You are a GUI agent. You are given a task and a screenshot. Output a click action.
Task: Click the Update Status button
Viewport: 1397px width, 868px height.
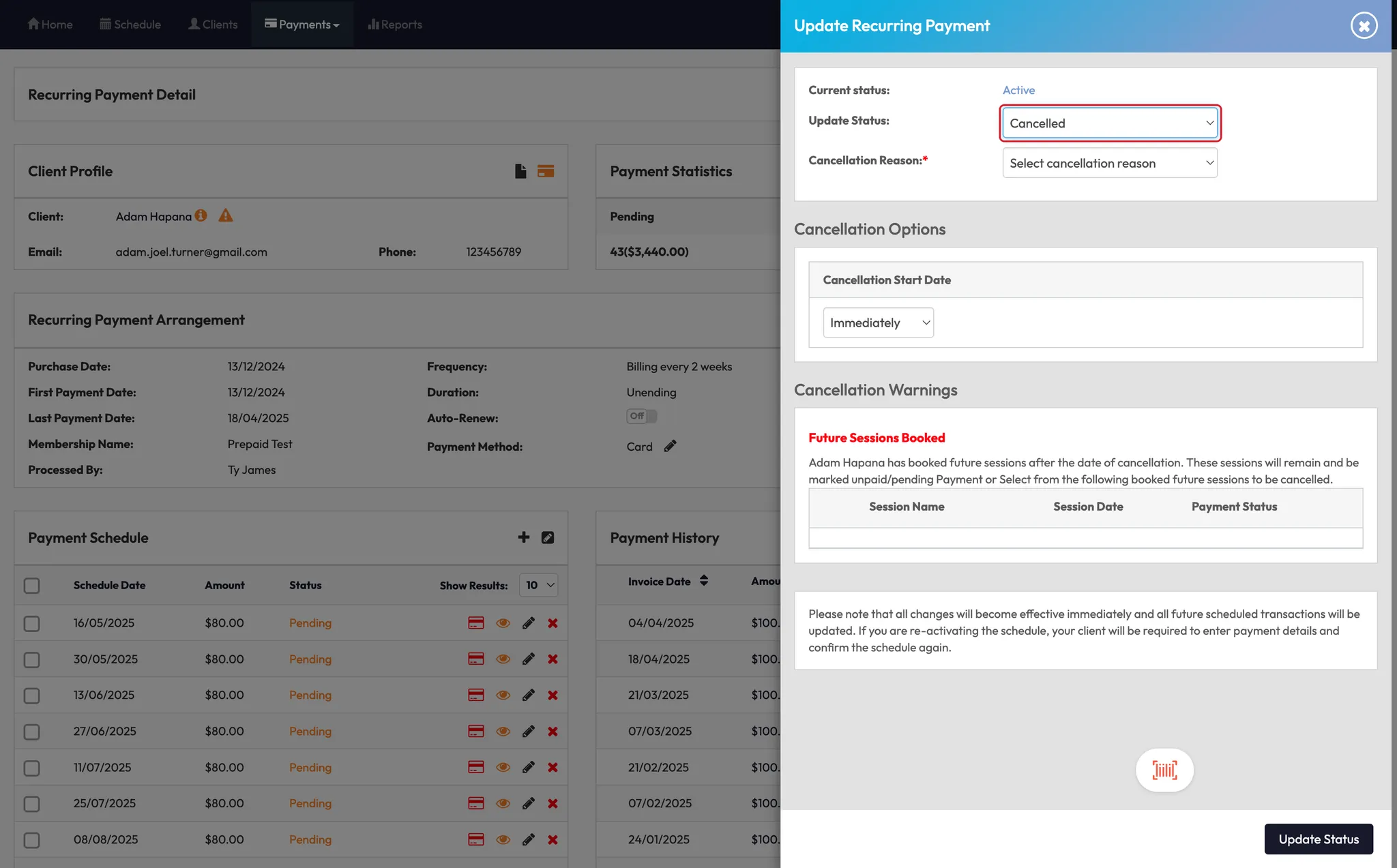[1318, 839]
